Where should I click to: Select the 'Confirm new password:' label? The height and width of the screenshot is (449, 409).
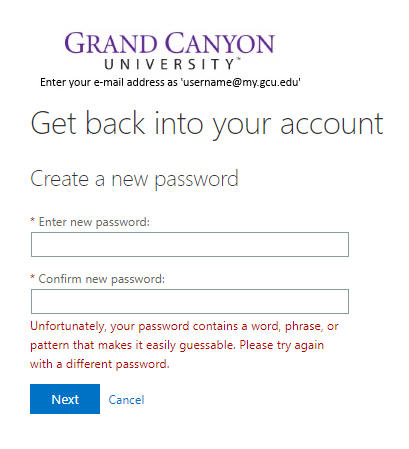point(102,279)
